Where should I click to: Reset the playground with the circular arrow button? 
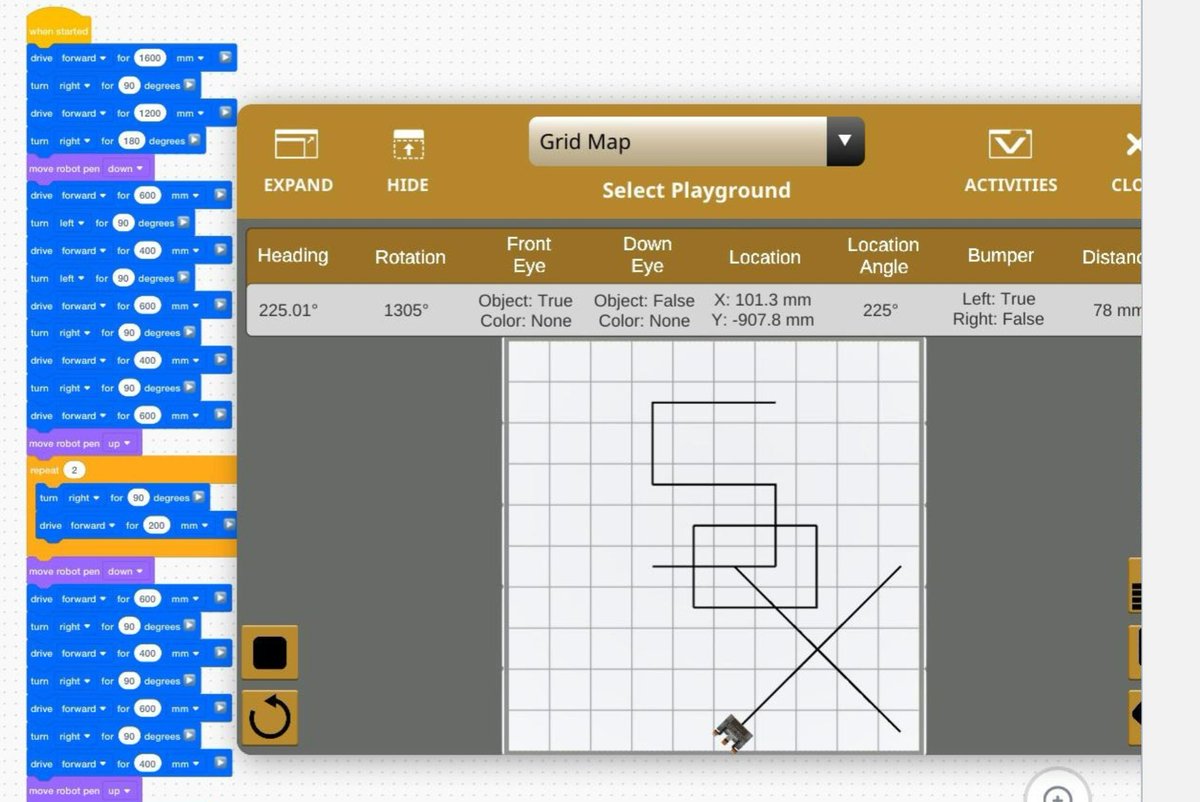(270, 717)
